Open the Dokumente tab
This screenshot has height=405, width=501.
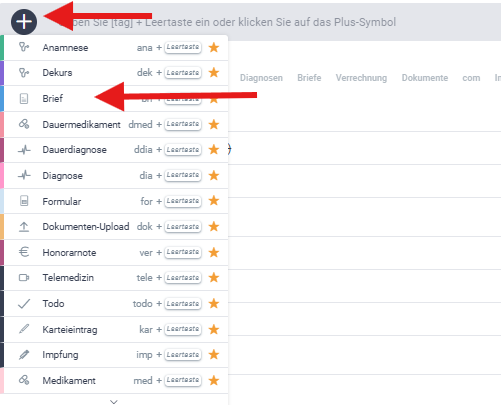[x=425, y=78]
